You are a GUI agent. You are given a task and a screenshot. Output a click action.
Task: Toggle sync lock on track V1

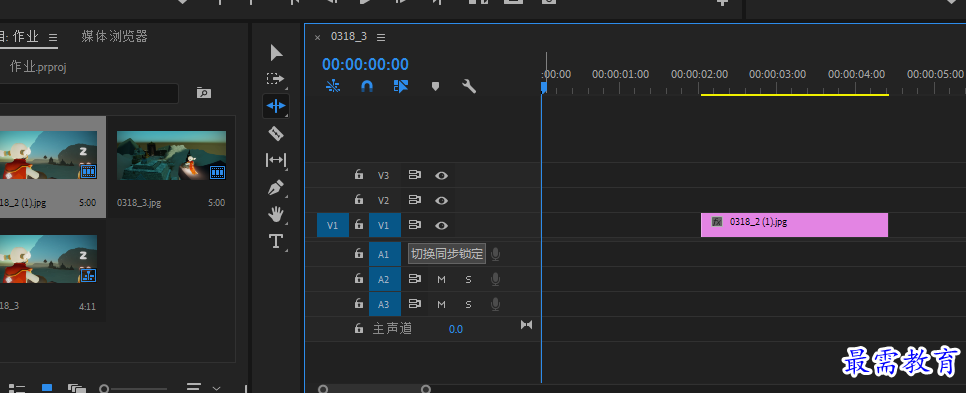click(x=415, y=225)
